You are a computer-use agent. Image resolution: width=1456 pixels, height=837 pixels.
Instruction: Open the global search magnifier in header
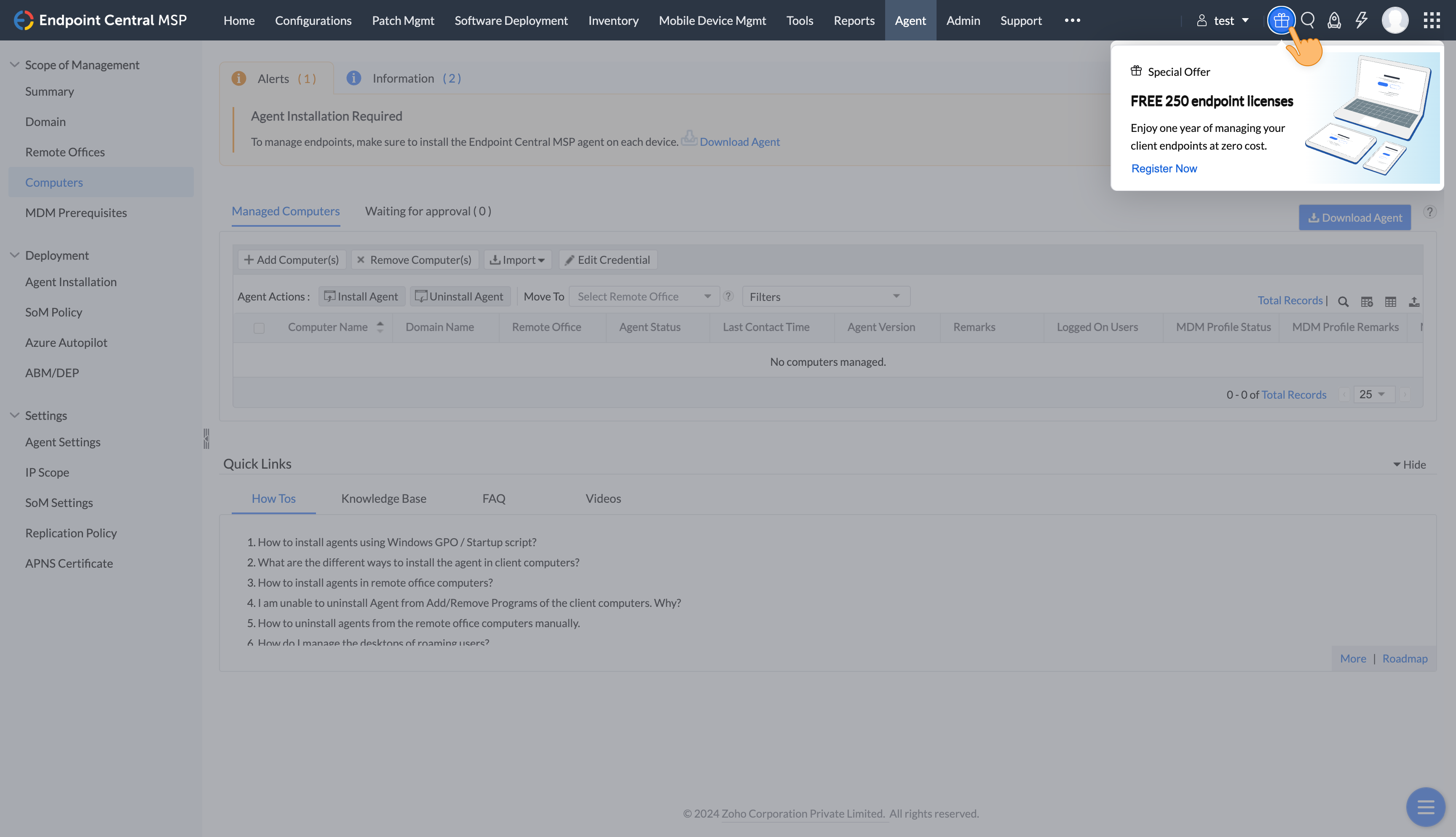pos(1308,21)
